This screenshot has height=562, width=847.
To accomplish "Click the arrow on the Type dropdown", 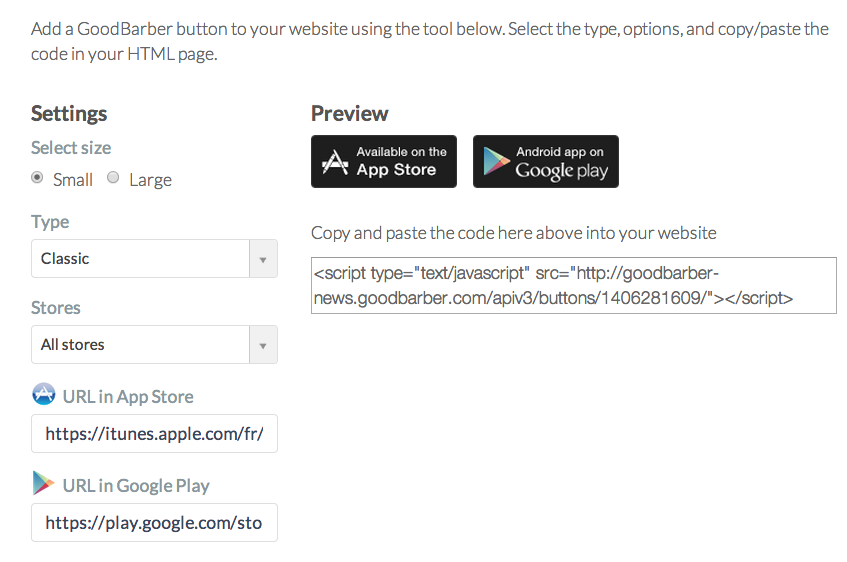I will pos(263,259).
